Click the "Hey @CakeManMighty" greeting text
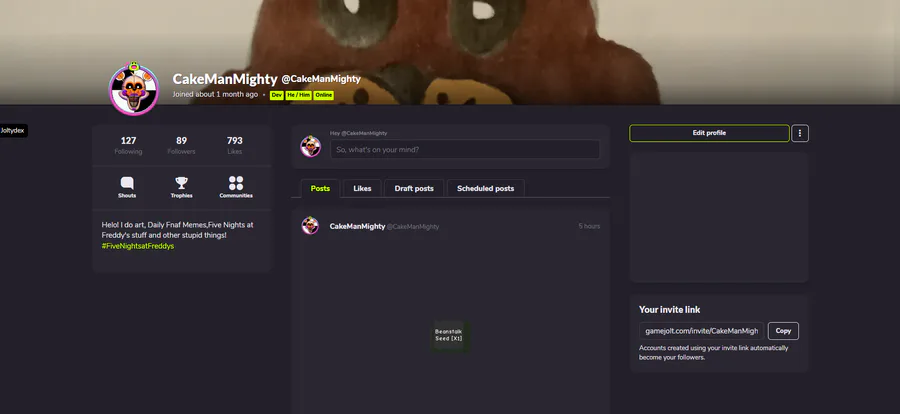900x414 pixels. [359, 133]
